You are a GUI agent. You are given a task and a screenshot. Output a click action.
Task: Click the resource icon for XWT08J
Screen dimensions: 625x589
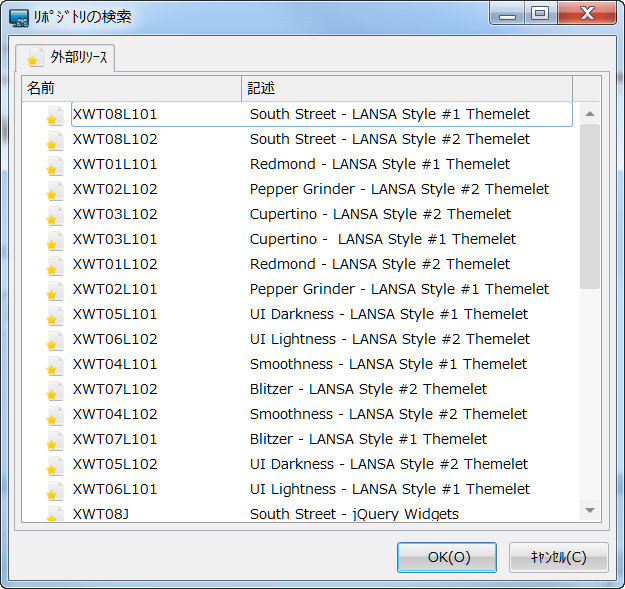click(55, 514)
